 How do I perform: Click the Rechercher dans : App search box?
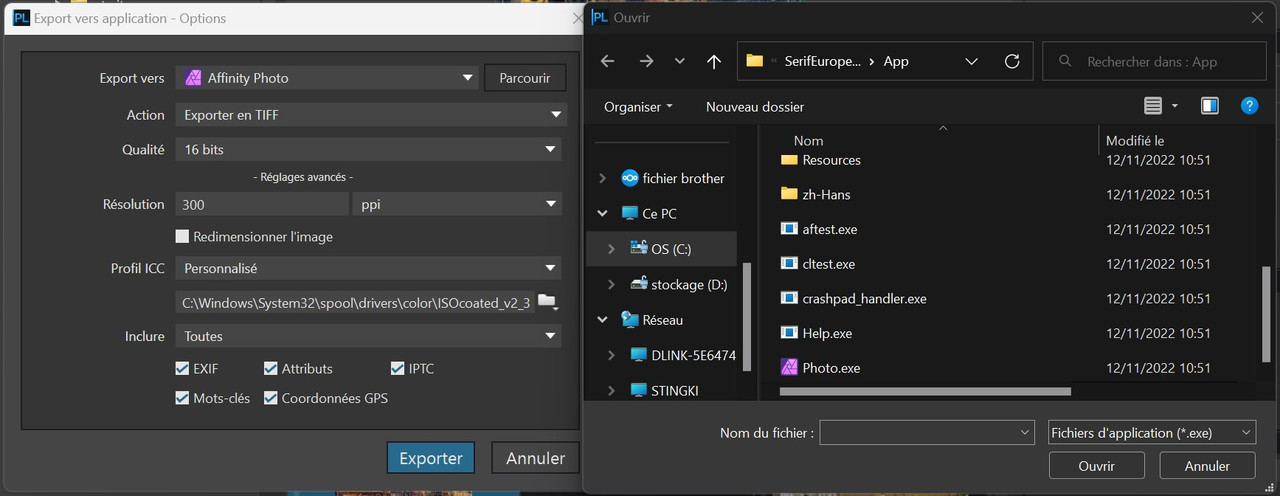click(x=1152, y=62)
